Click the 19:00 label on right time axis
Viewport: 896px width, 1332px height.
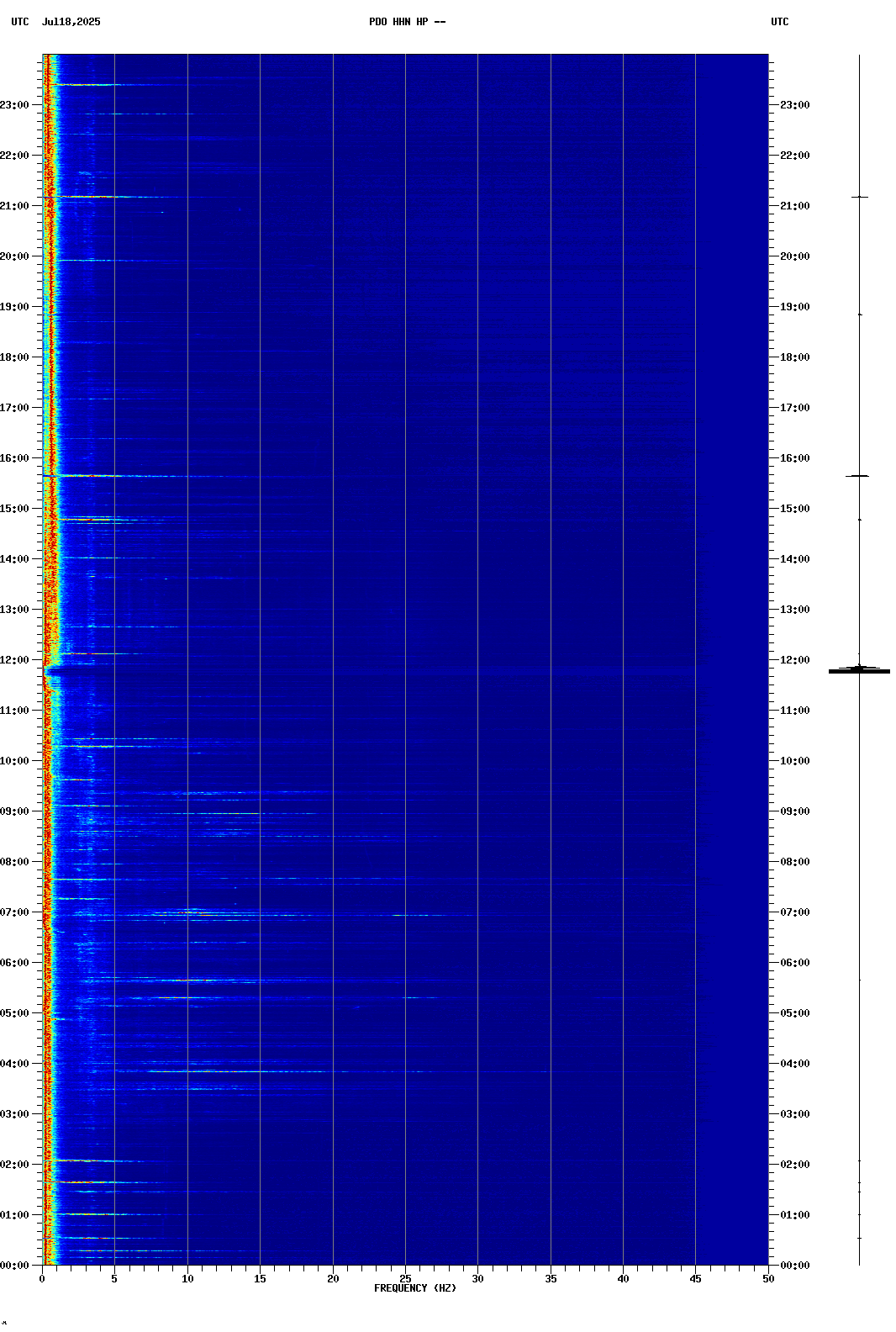pyautogui.click(x=795, y=307)
